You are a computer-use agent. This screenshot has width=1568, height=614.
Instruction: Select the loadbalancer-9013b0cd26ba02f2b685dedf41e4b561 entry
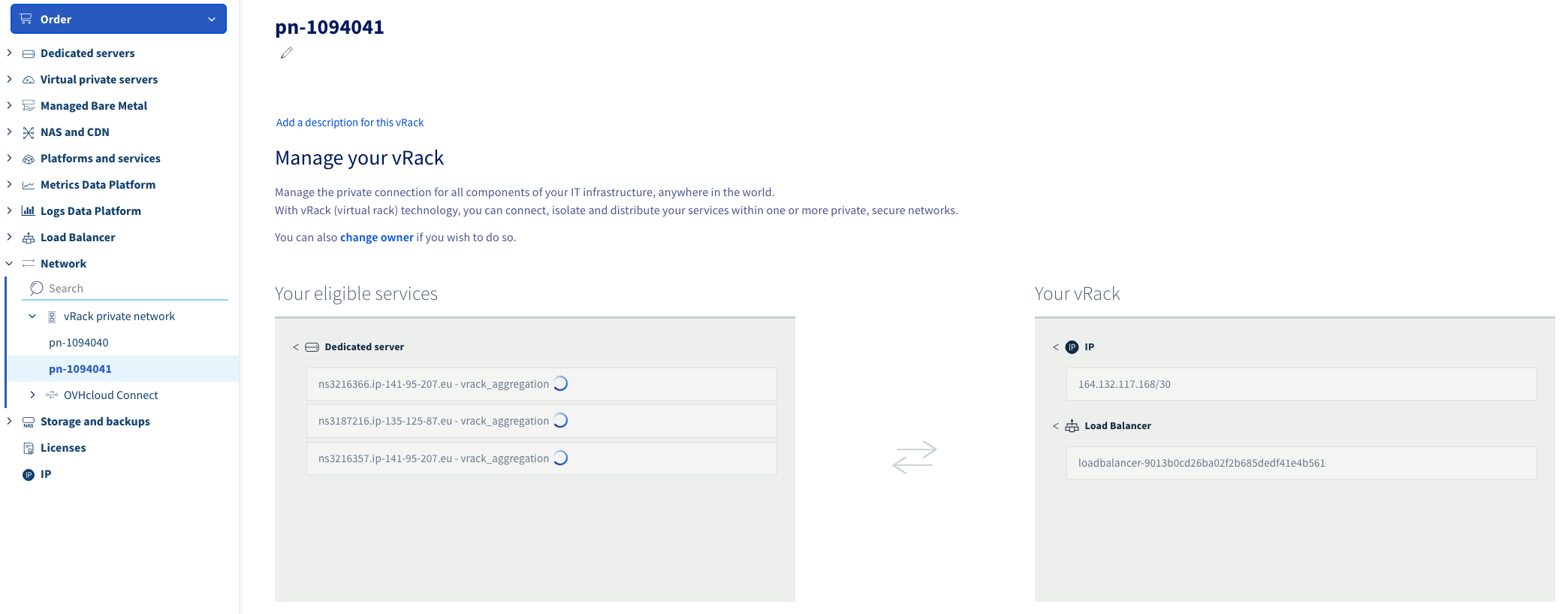click(1301, 463)
